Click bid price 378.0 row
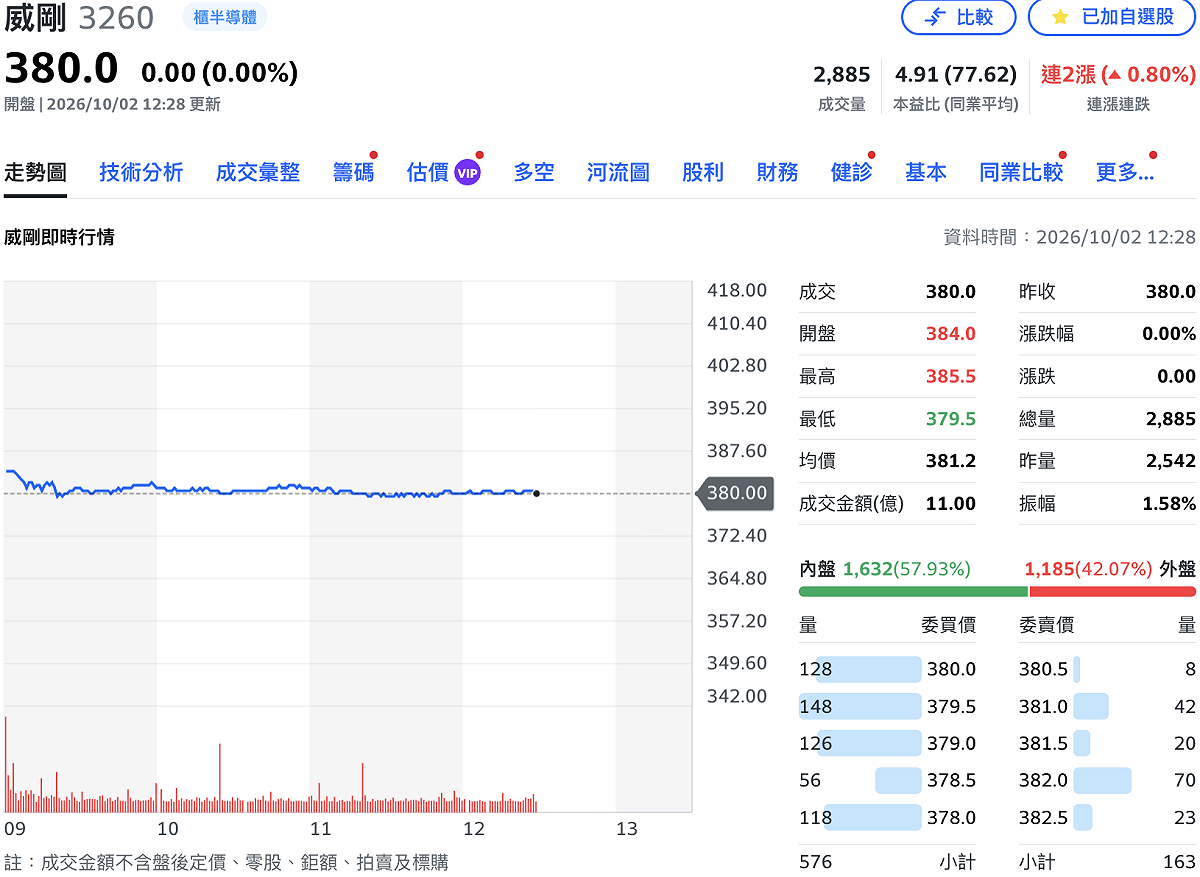Image resolution: width=1200 pixels, height=877 pixels. 888,817
